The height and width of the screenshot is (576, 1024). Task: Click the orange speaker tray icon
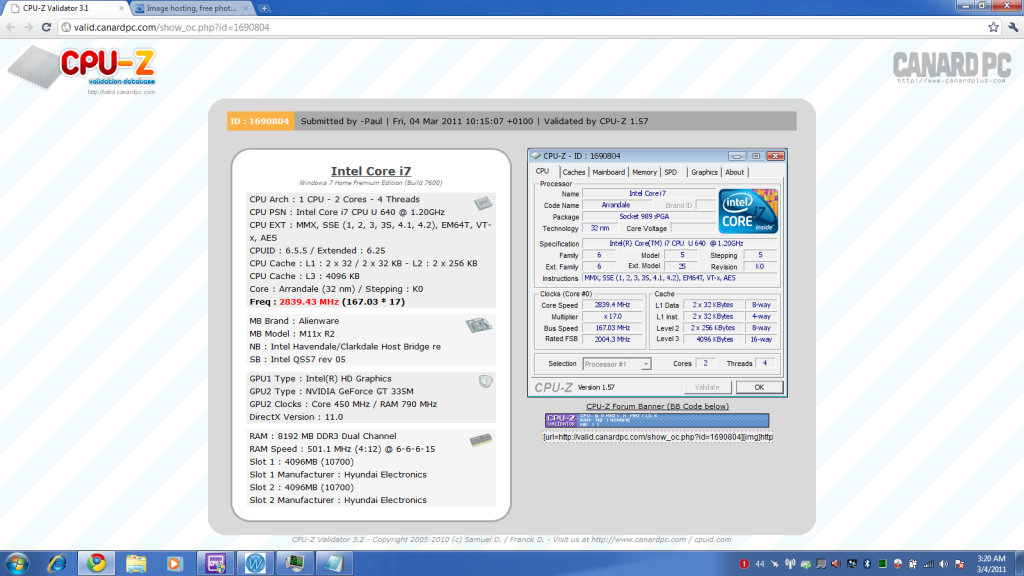[x=836, y=564]
